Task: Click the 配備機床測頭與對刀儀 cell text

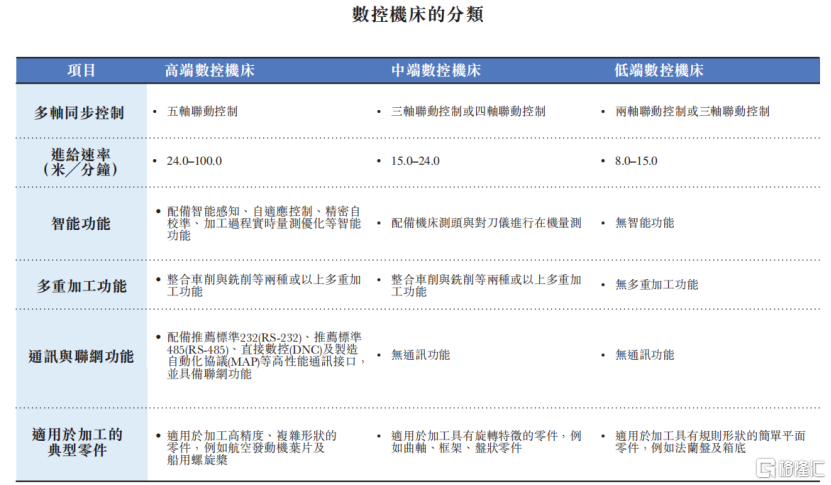Action: pyautogui.click(x=486, y=223)
